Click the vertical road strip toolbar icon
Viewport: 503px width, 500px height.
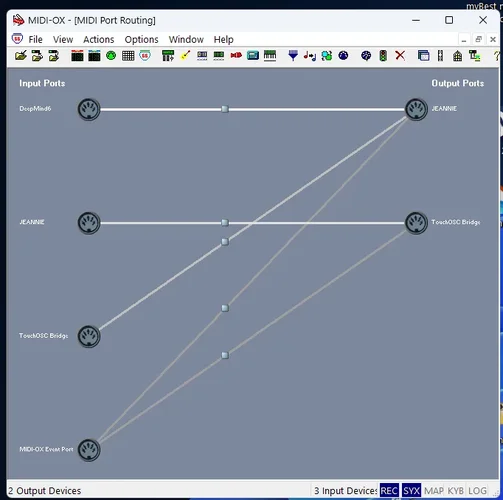[x=440, y=56]
